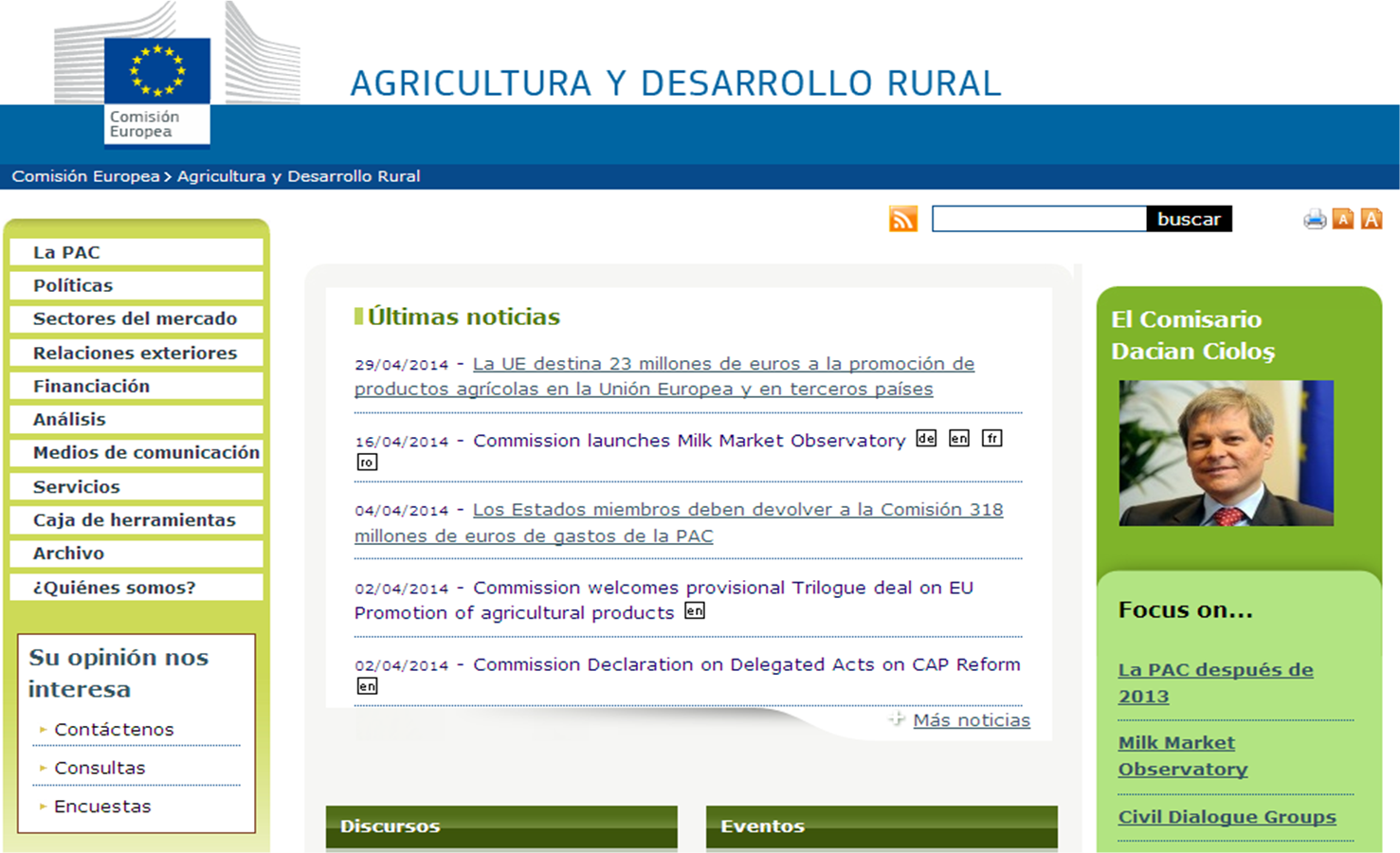The image size is (1400, 853).
Task: Click the buscar search button
Action: (1189, 219)
